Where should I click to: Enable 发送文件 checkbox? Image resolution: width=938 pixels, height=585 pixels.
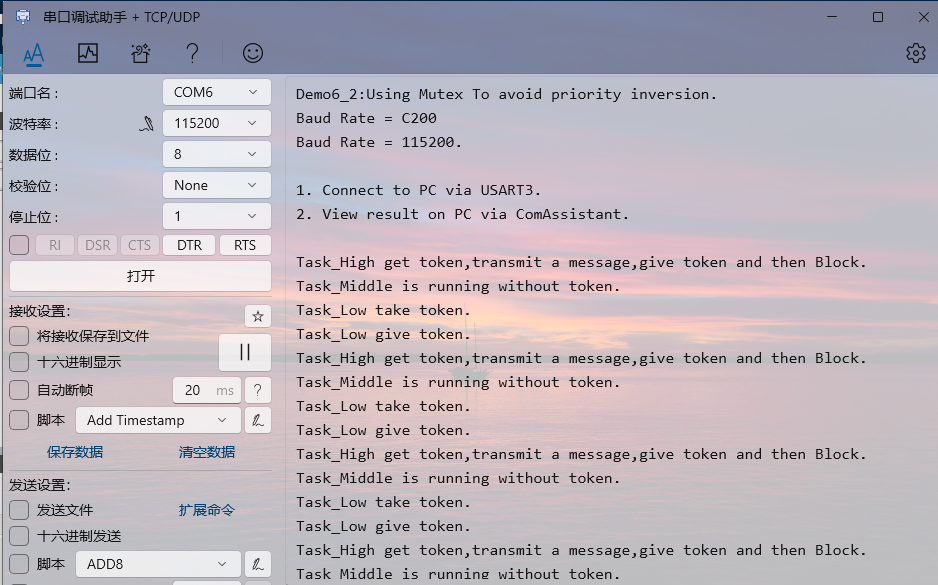(x=19, y=510)
